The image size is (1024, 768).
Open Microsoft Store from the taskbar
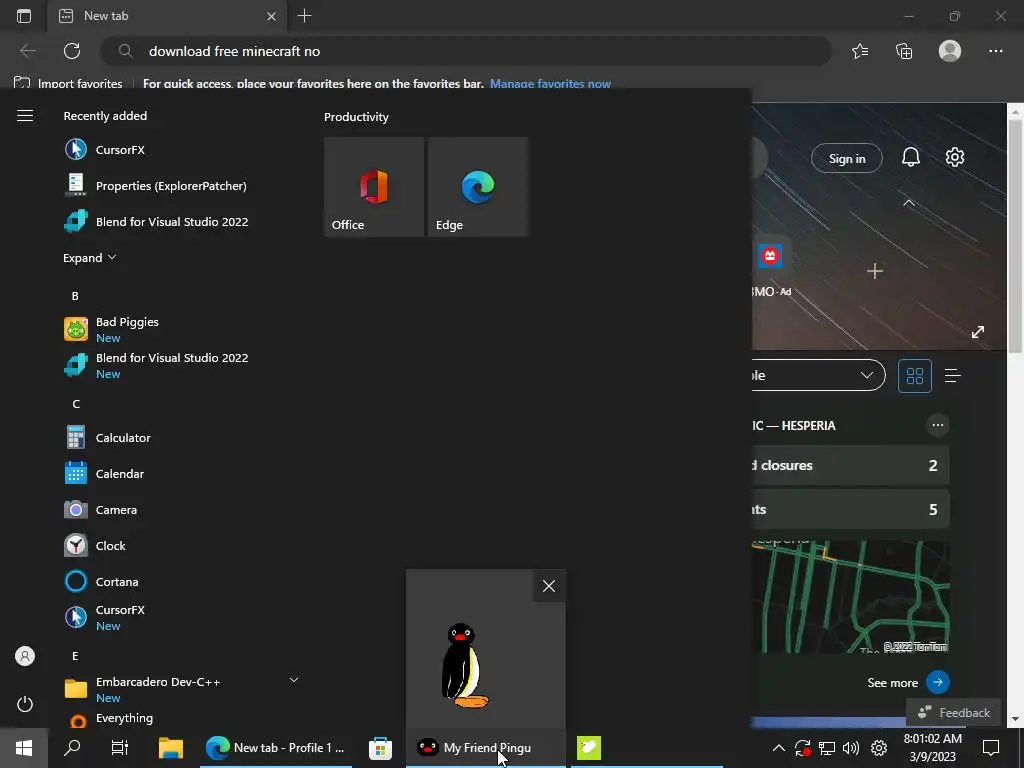(380, 748)
